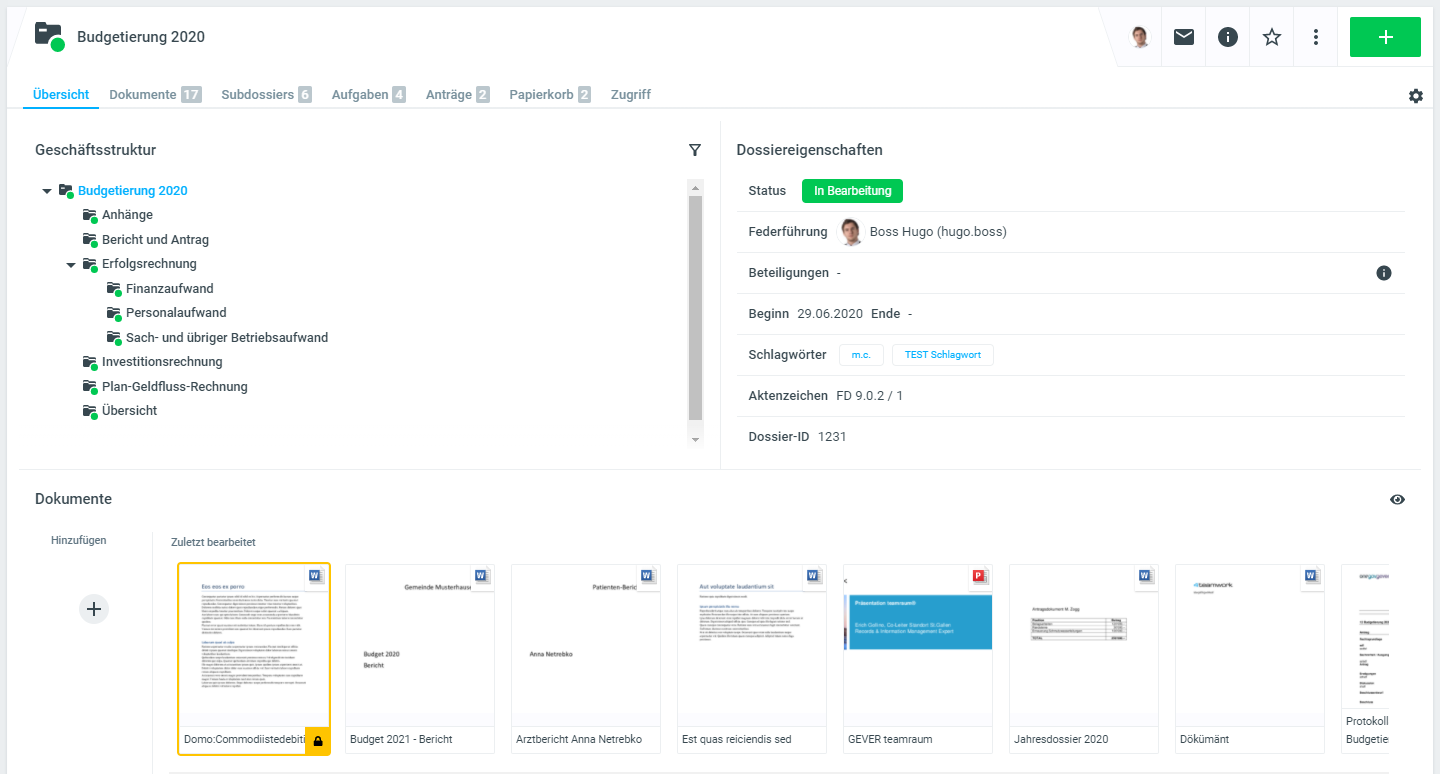Switch to the Dokumente tab
This screenshot has width=1440, height=774.
(143, 95)
